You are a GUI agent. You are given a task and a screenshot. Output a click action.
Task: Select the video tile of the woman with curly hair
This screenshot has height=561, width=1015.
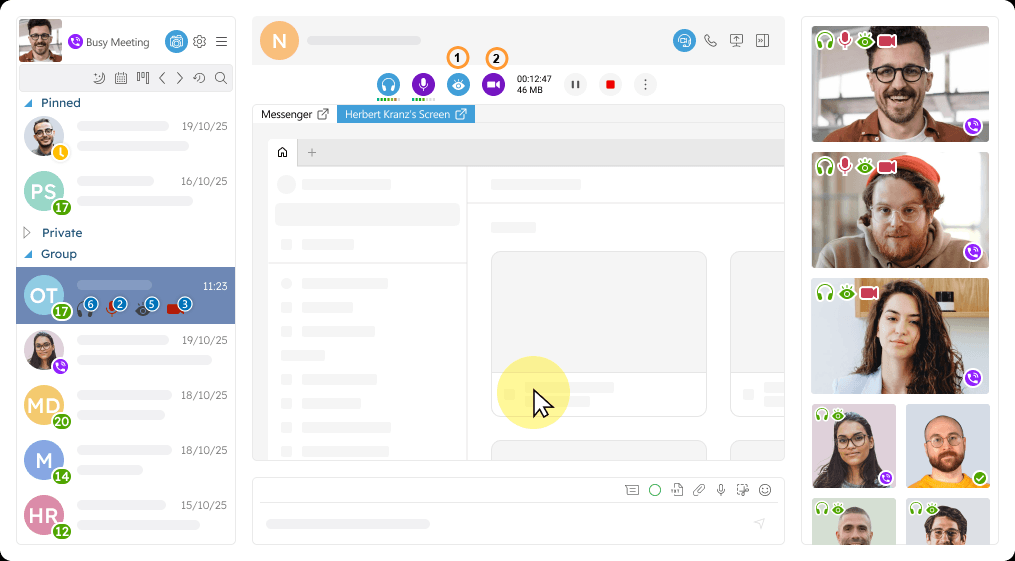tap(900, 336)
